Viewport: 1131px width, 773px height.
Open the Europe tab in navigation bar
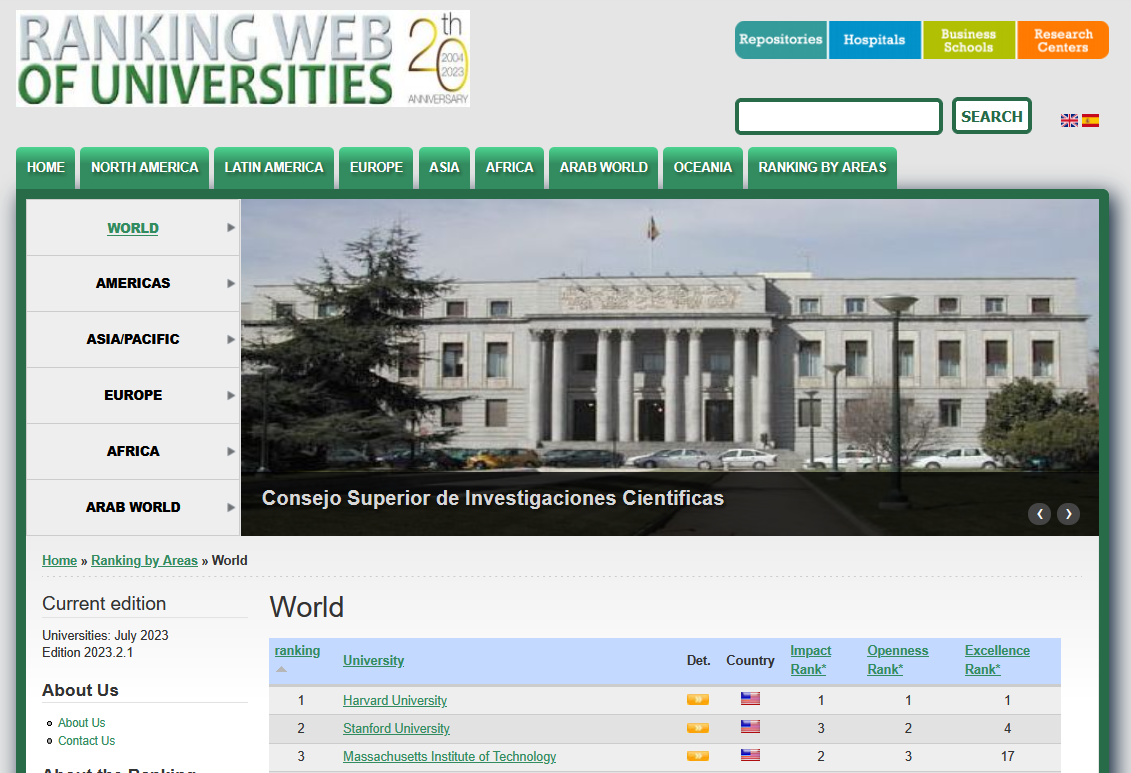click(376, 168)
